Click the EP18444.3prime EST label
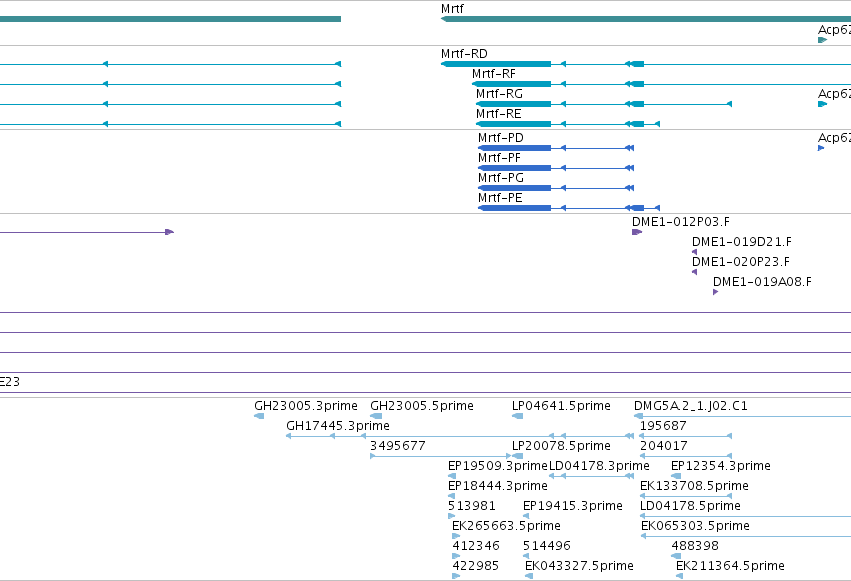Image resolution: width=851 pixels, height=581 pixels. [498, 486]
